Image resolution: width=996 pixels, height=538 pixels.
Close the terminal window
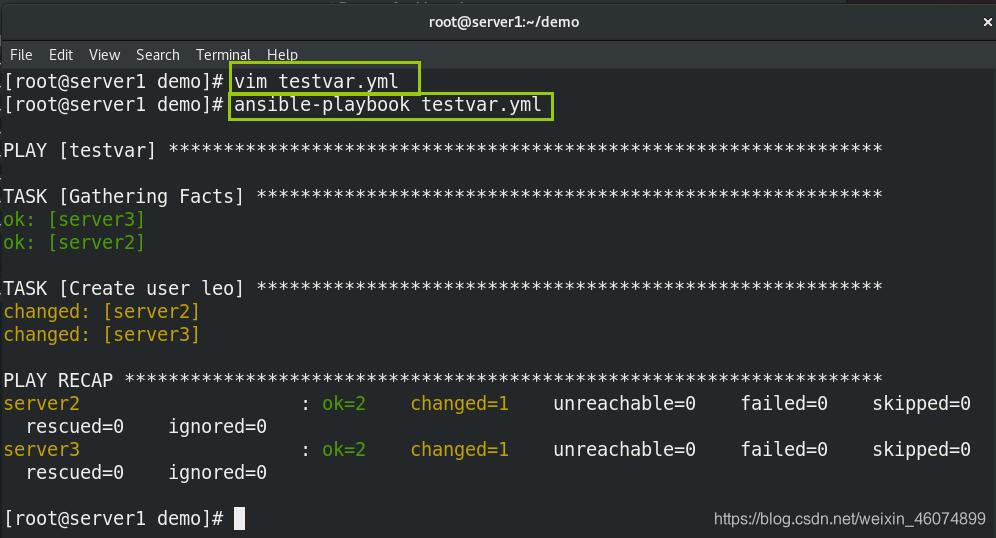click(x=987, y=22)
